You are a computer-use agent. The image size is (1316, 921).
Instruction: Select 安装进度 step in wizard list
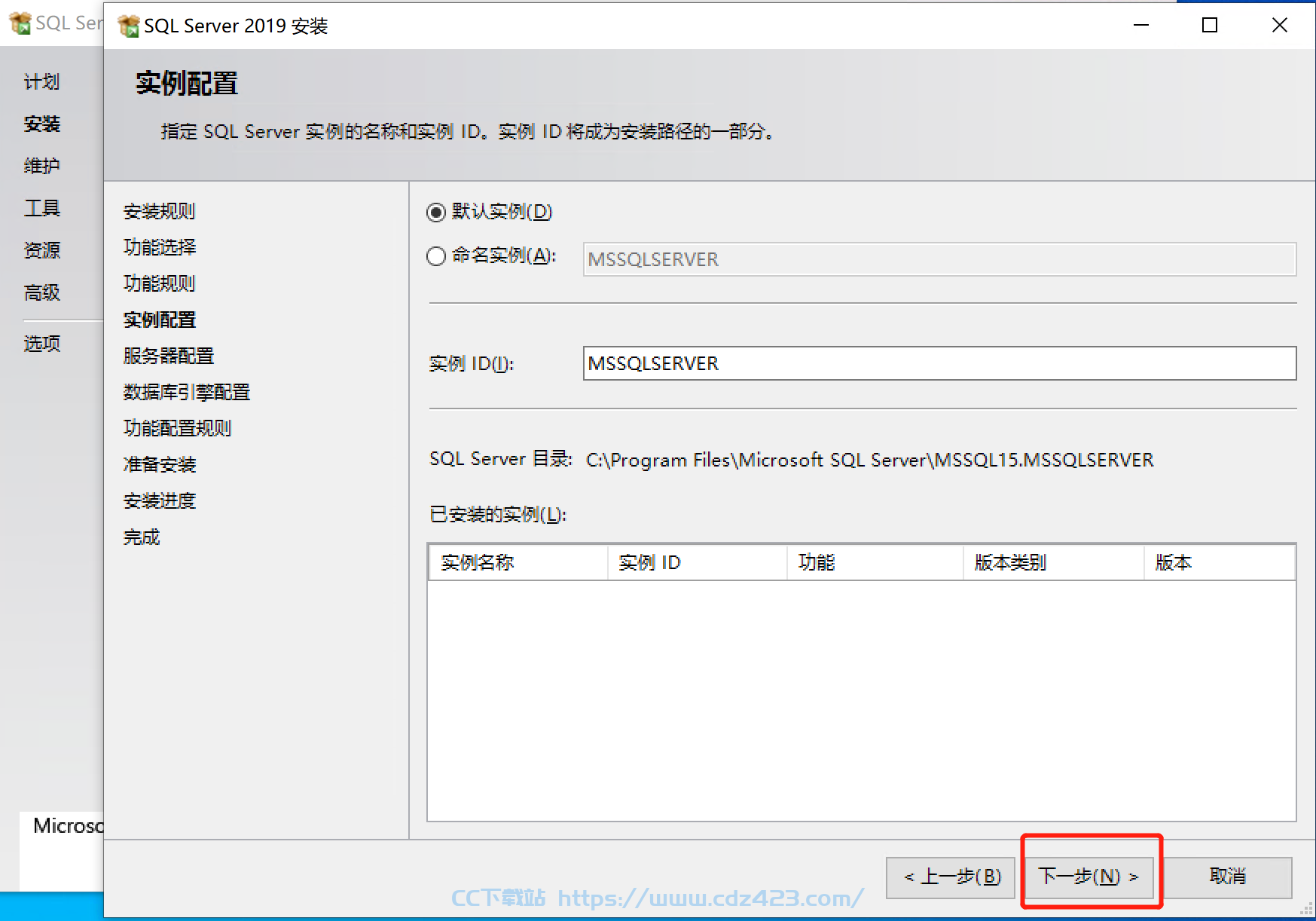[x=159, y=500]
